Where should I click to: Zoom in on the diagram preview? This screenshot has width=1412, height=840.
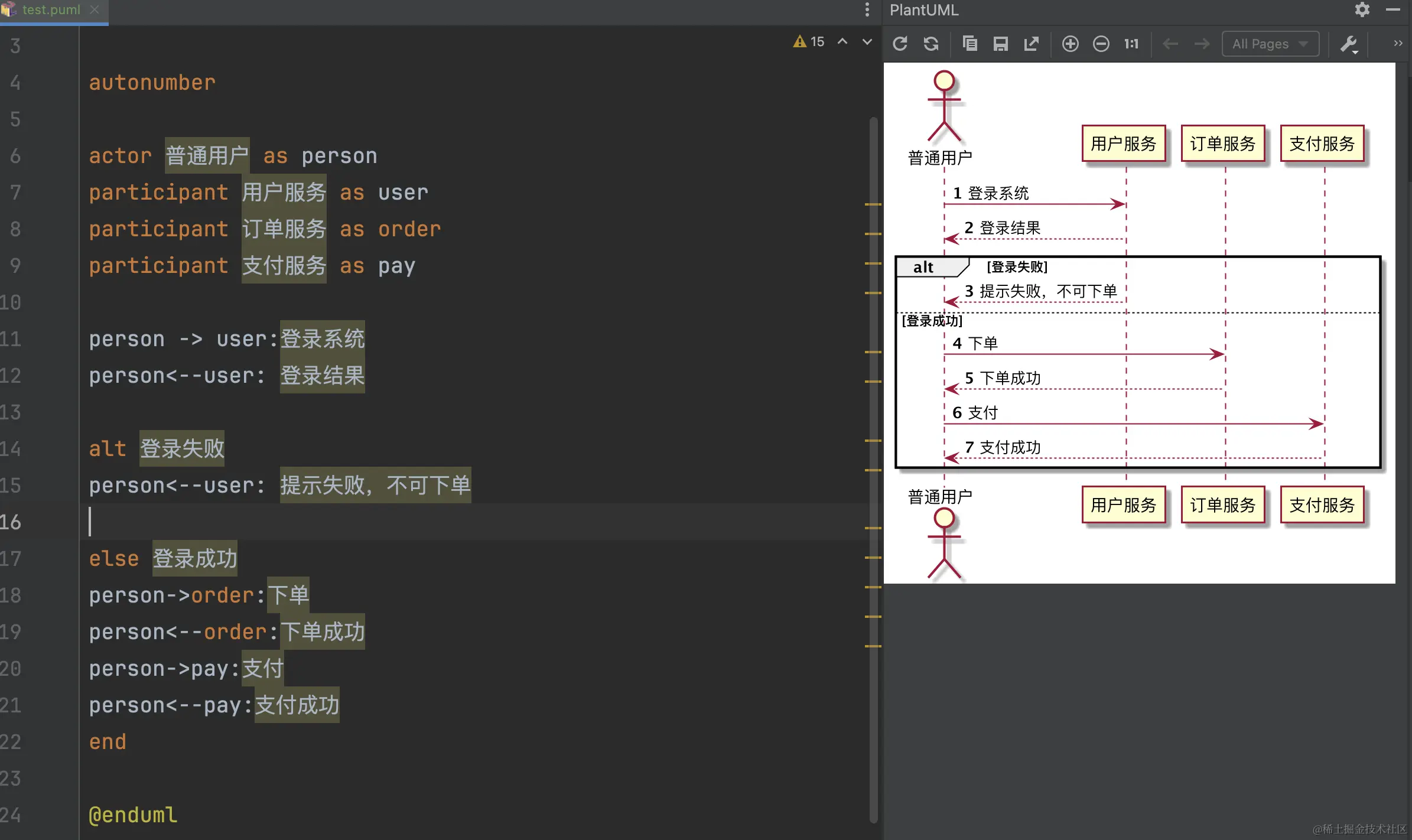[1070, 44]
